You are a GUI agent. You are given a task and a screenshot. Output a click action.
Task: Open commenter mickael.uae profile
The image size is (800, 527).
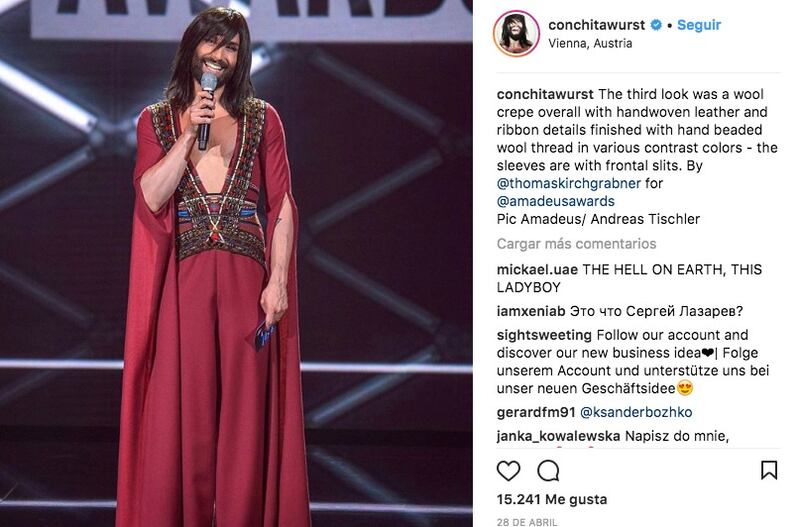point(537,269)
